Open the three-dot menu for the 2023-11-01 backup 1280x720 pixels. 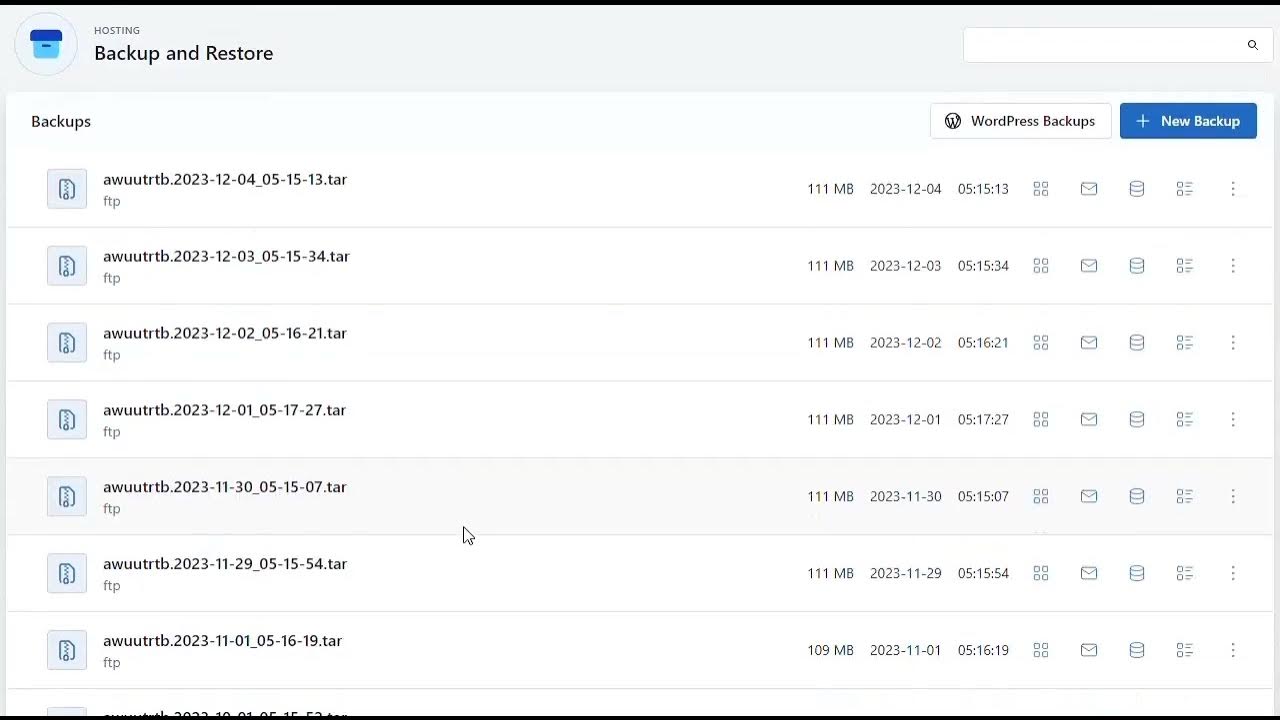click(x=1233, y=651)
